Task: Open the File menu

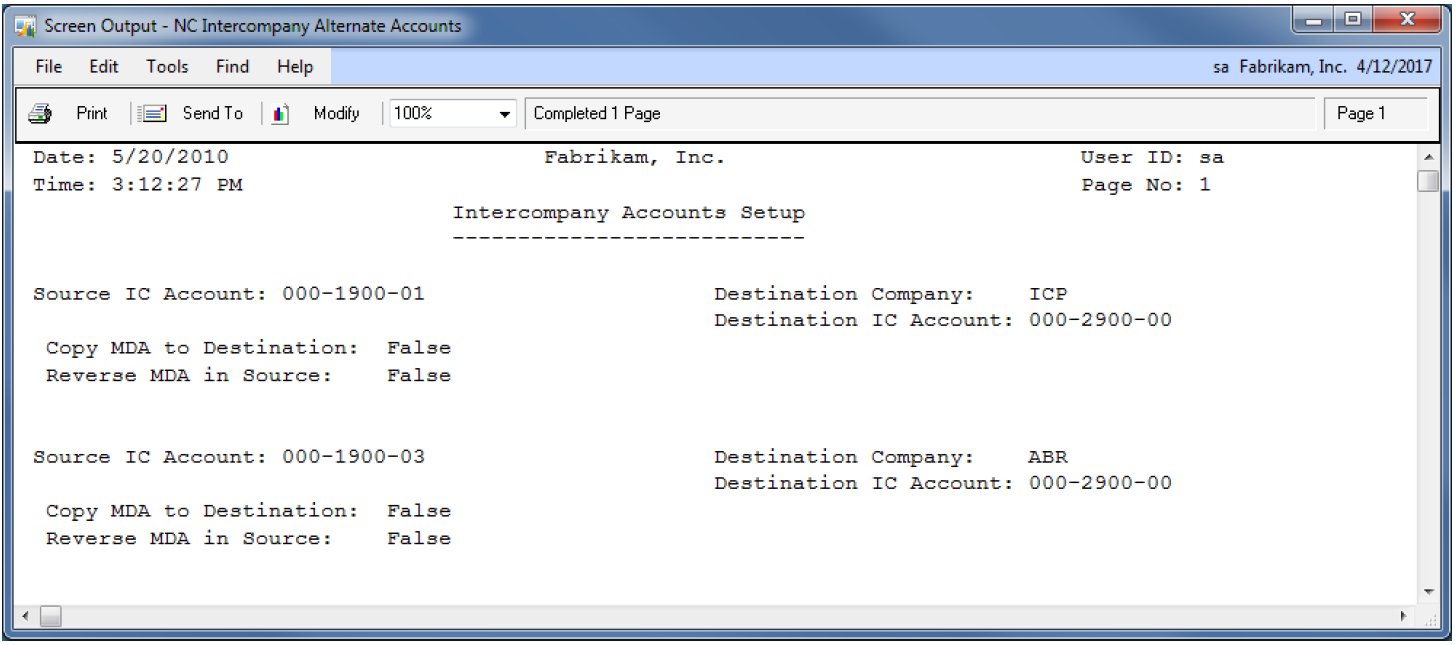Action: pyautogui.click(x=48, y=67)
